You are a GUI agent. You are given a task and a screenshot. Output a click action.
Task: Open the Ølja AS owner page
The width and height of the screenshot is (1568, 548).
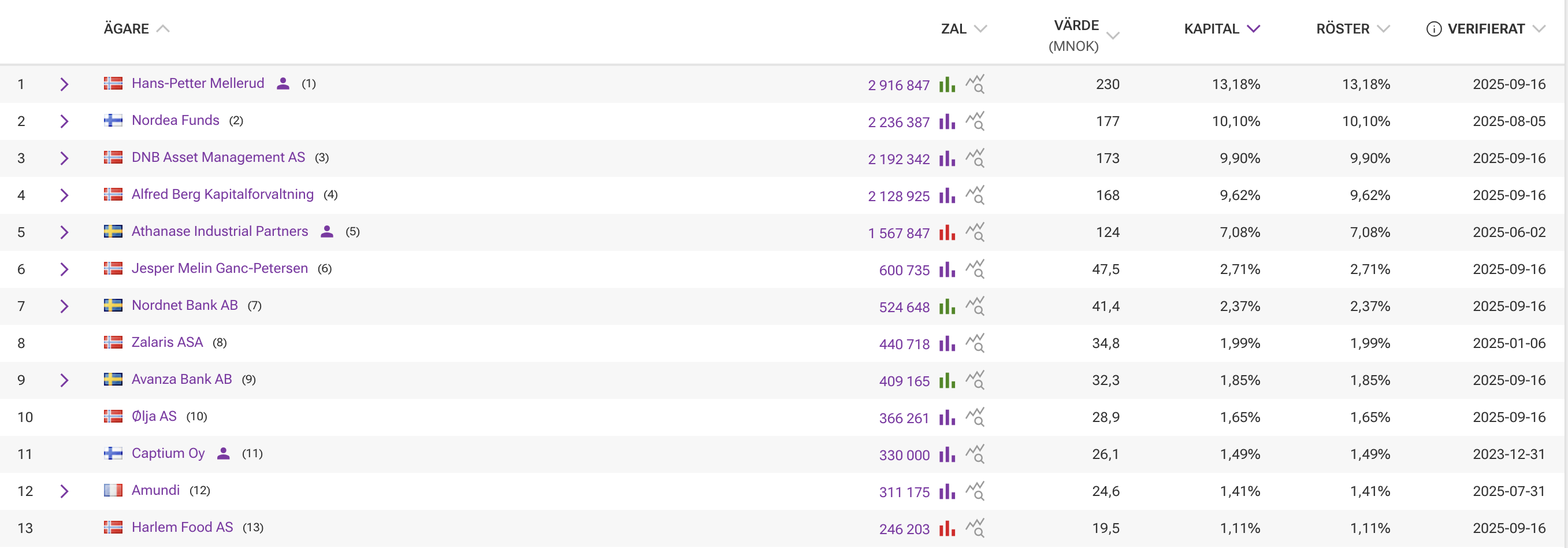[x=154, y=416]
